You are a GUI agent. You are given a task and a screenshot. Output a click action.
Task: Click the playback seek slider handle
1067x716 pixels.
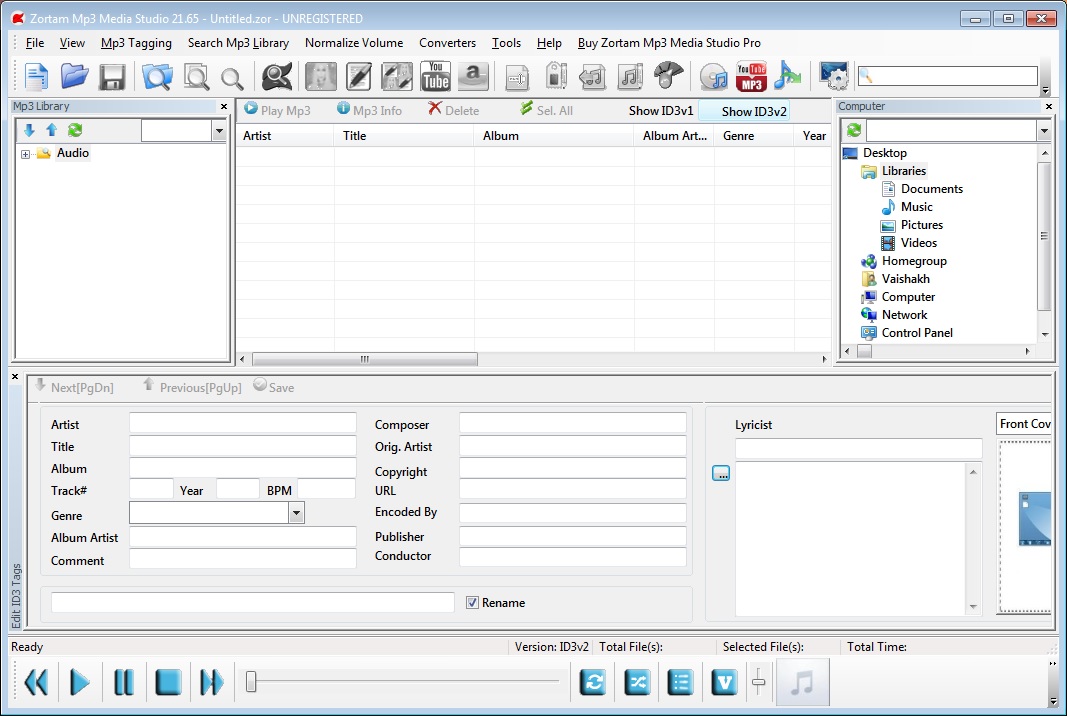(251, 683)
